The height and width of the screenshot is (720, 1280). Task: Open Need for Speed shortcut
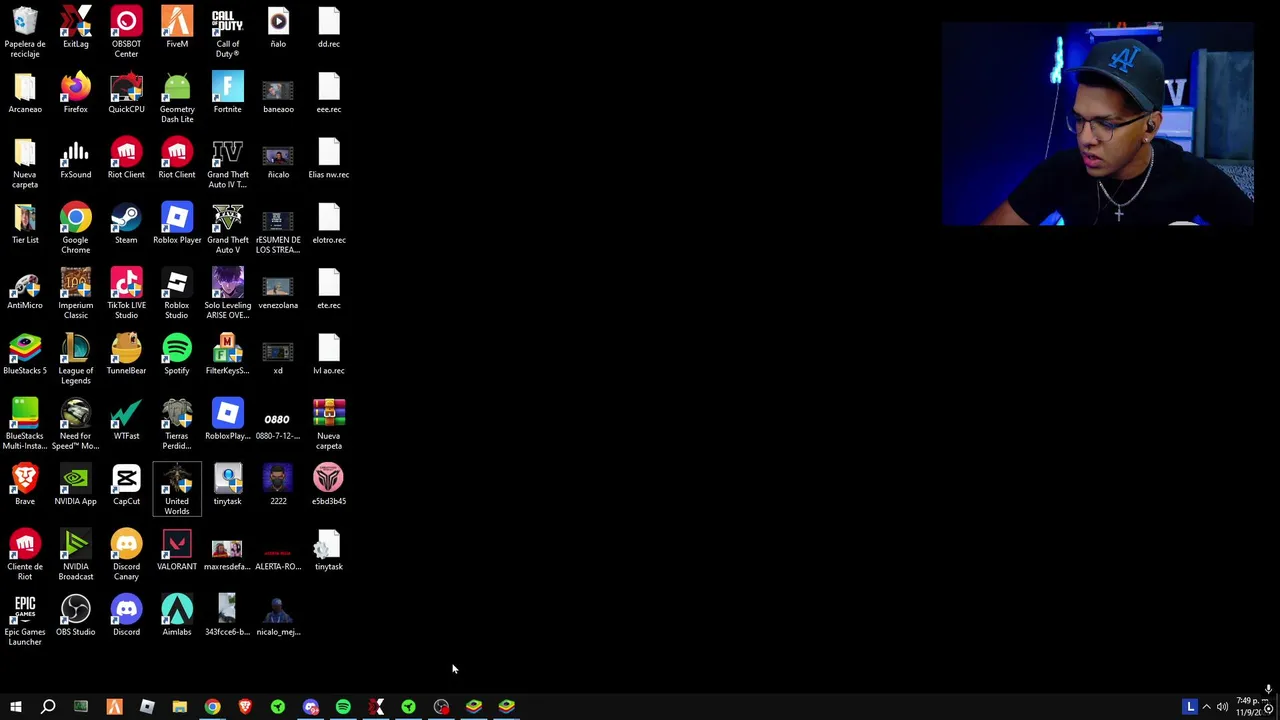coord(76,424)
